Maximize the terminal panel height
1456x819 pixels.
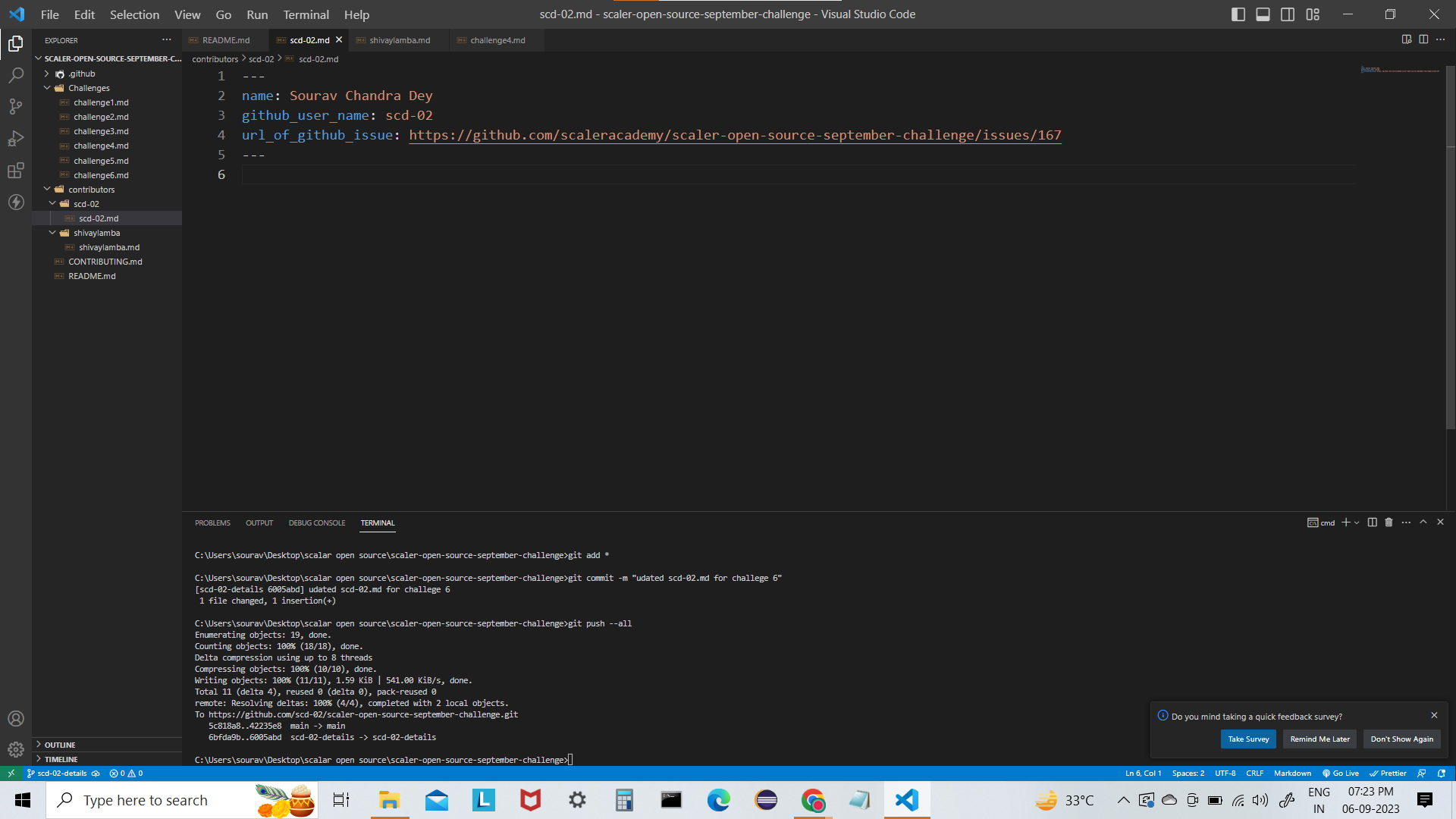(x=1423, y=522)
